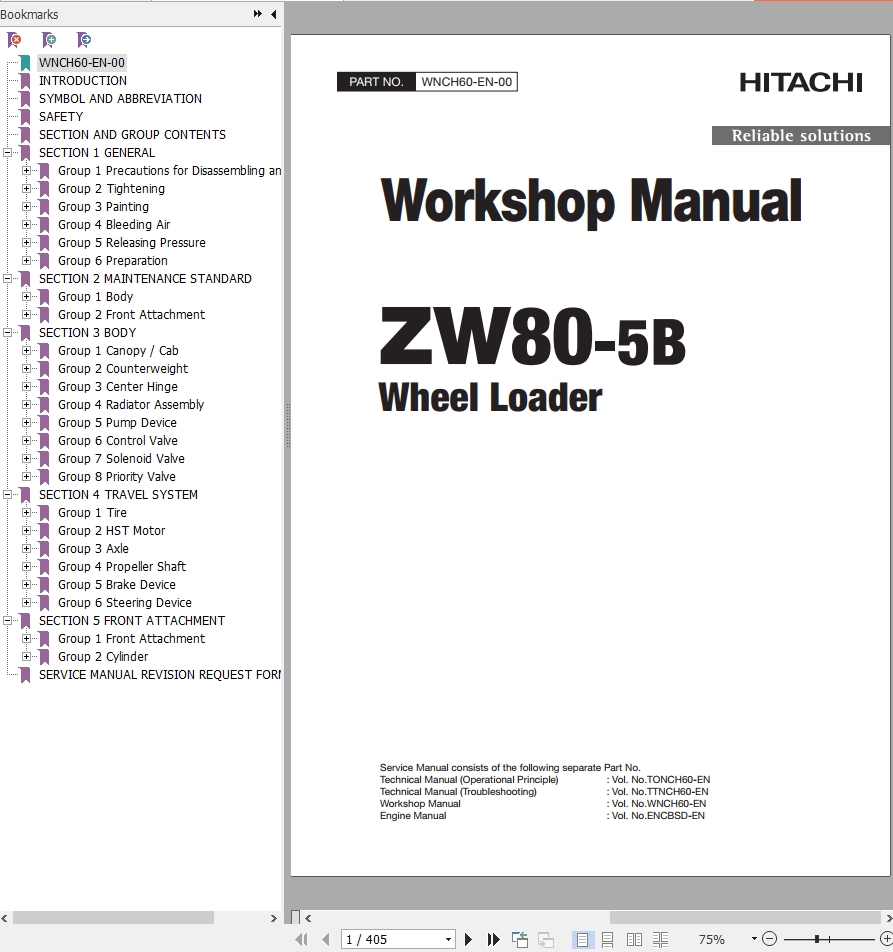The image size is (893, 952).
Task: Go to the first page
Action: (x=302, y=939)
